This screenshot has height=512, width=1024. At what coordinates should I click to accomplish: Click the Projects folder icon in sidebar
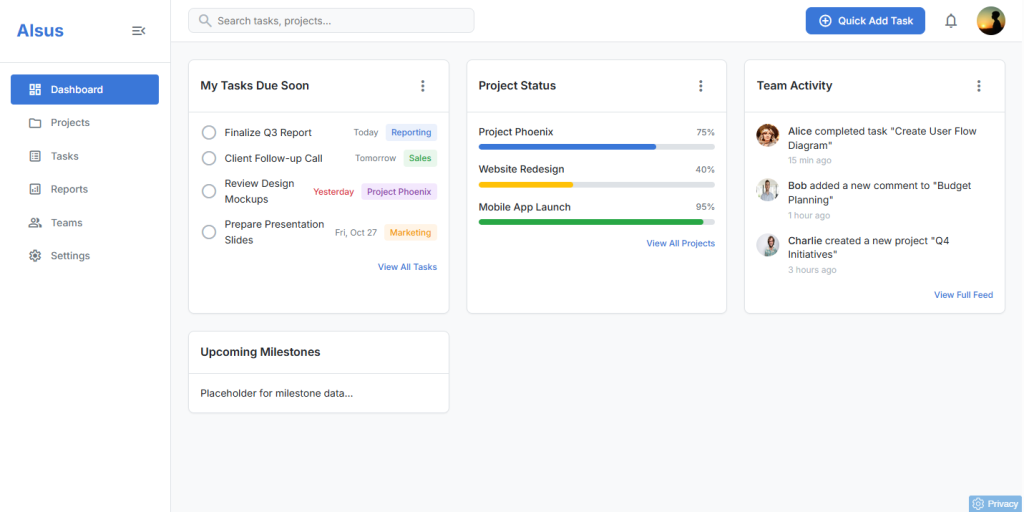tap(35, 123)
